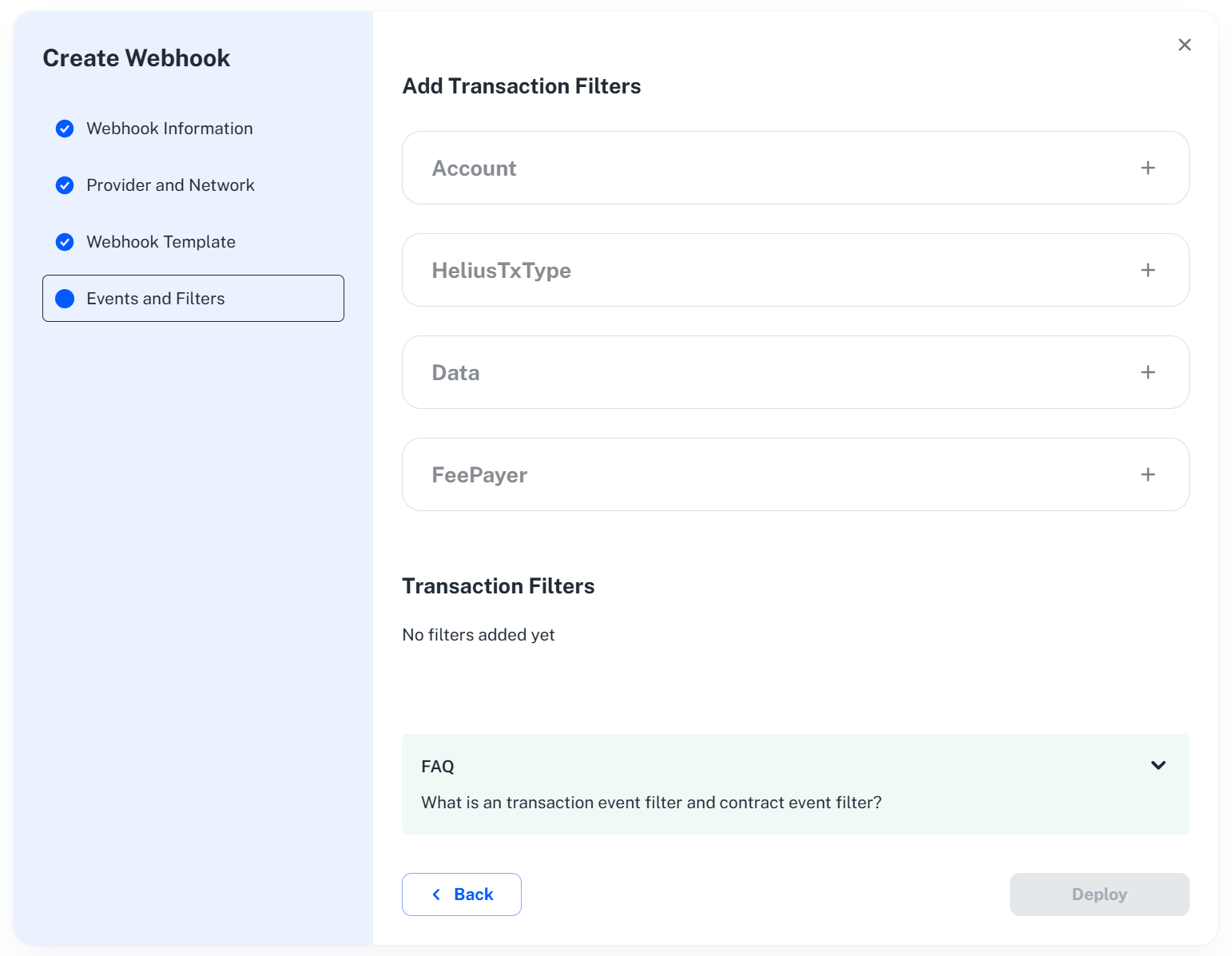This screenshot has height=956, width=1232.
Task: Click the blue dot beside Events and Filters
Action: [65, 299]
